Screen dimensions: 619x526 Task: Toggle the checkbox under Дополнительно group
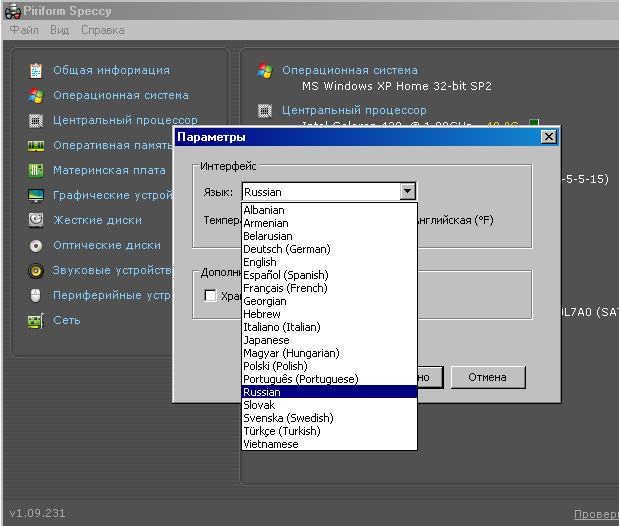coord(210,295)
